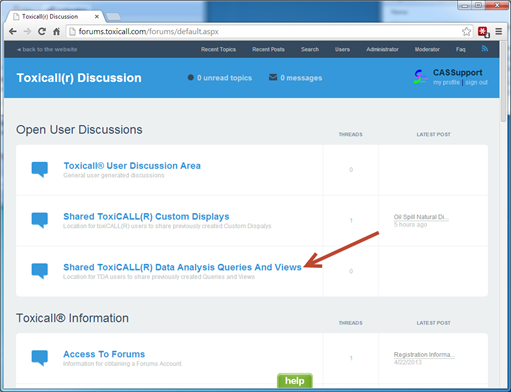Click the unread topics dot icon

point(191,77)
